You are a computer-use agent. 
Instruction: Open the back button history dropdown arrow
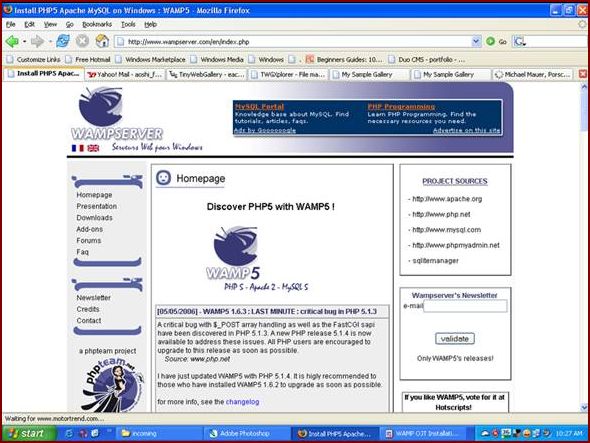coord(24,41)
